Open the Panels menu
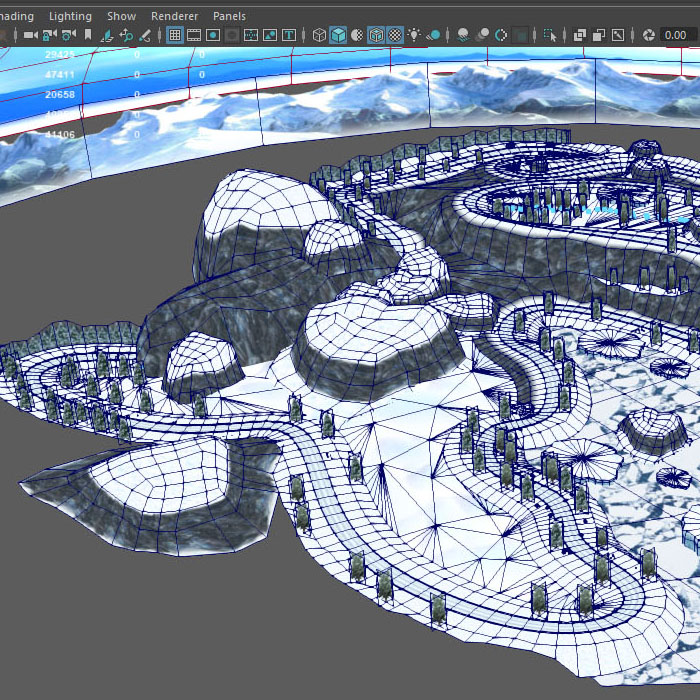The width and height of the screenshot is (700, 700). (229, 16)
